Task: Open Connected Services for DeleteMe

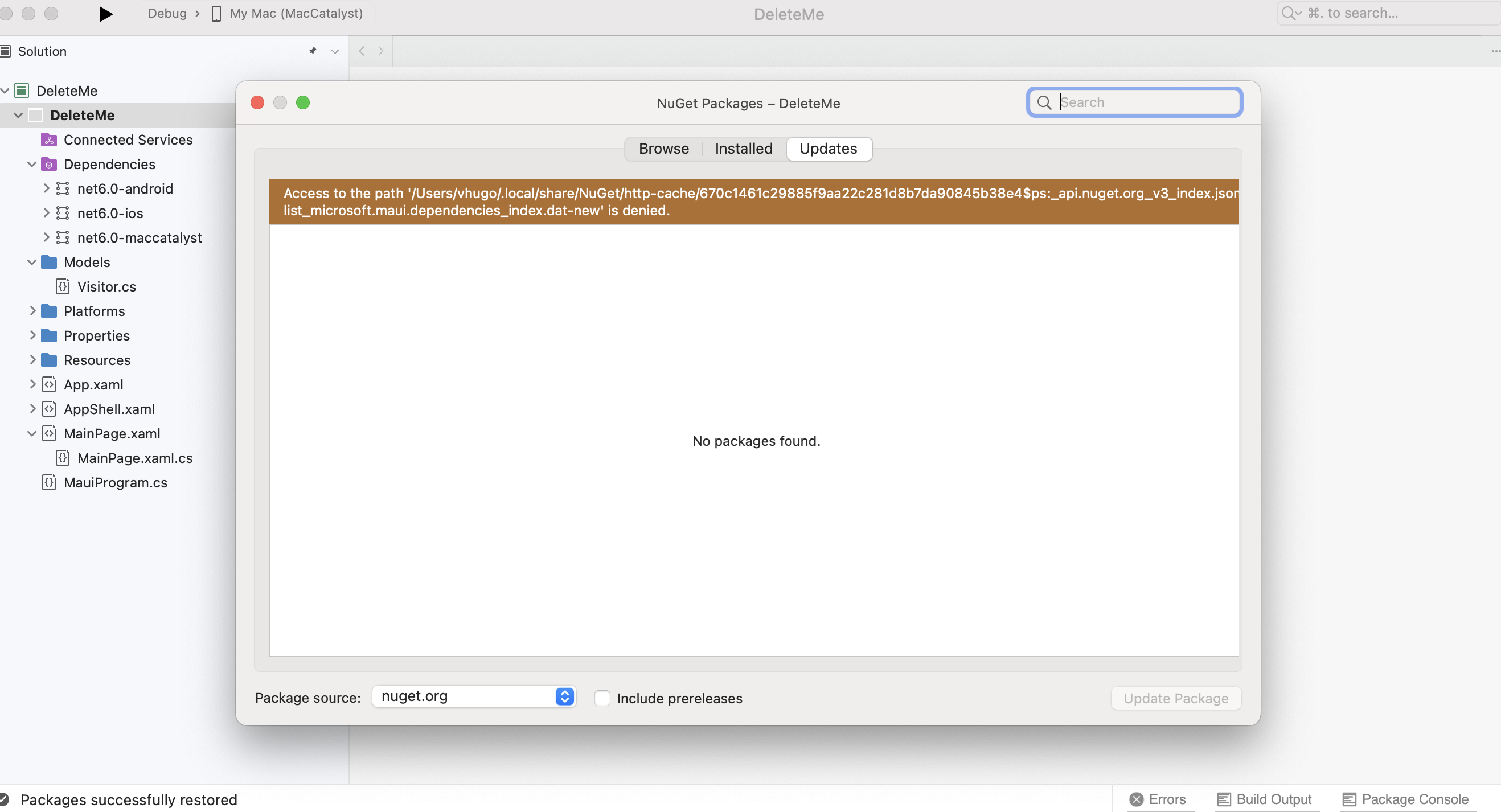Action: (x=128, y=139)
